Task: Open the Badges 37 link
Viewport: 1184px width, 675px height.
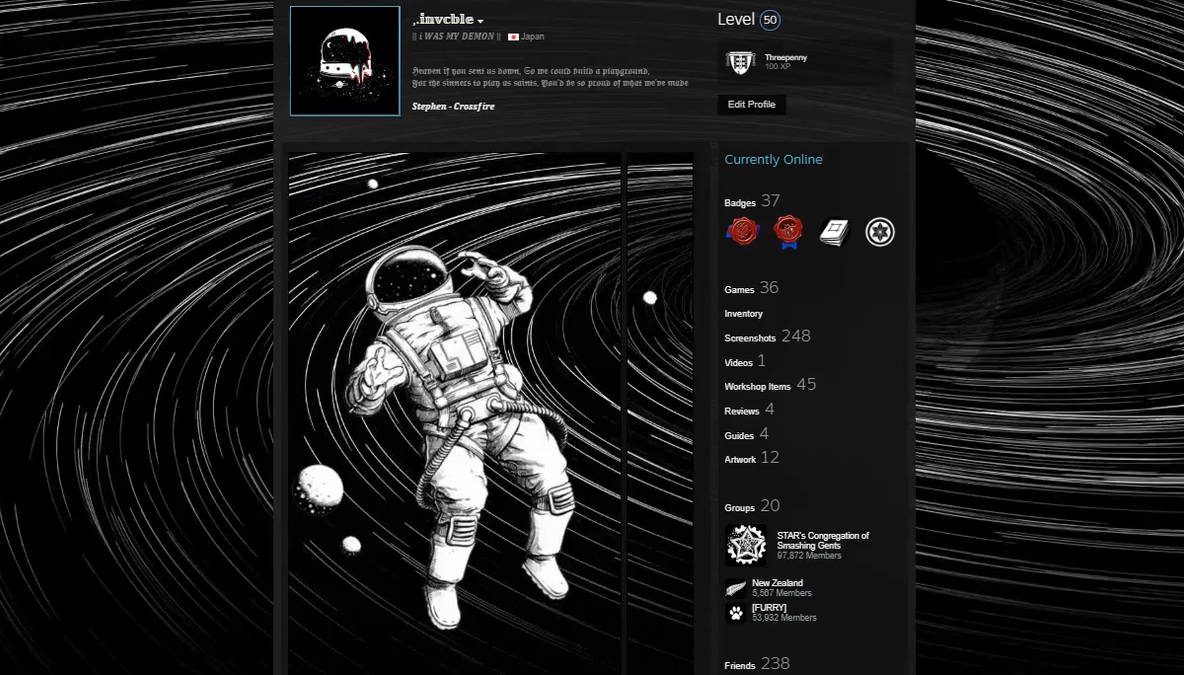Action: [x=751, y=201]
